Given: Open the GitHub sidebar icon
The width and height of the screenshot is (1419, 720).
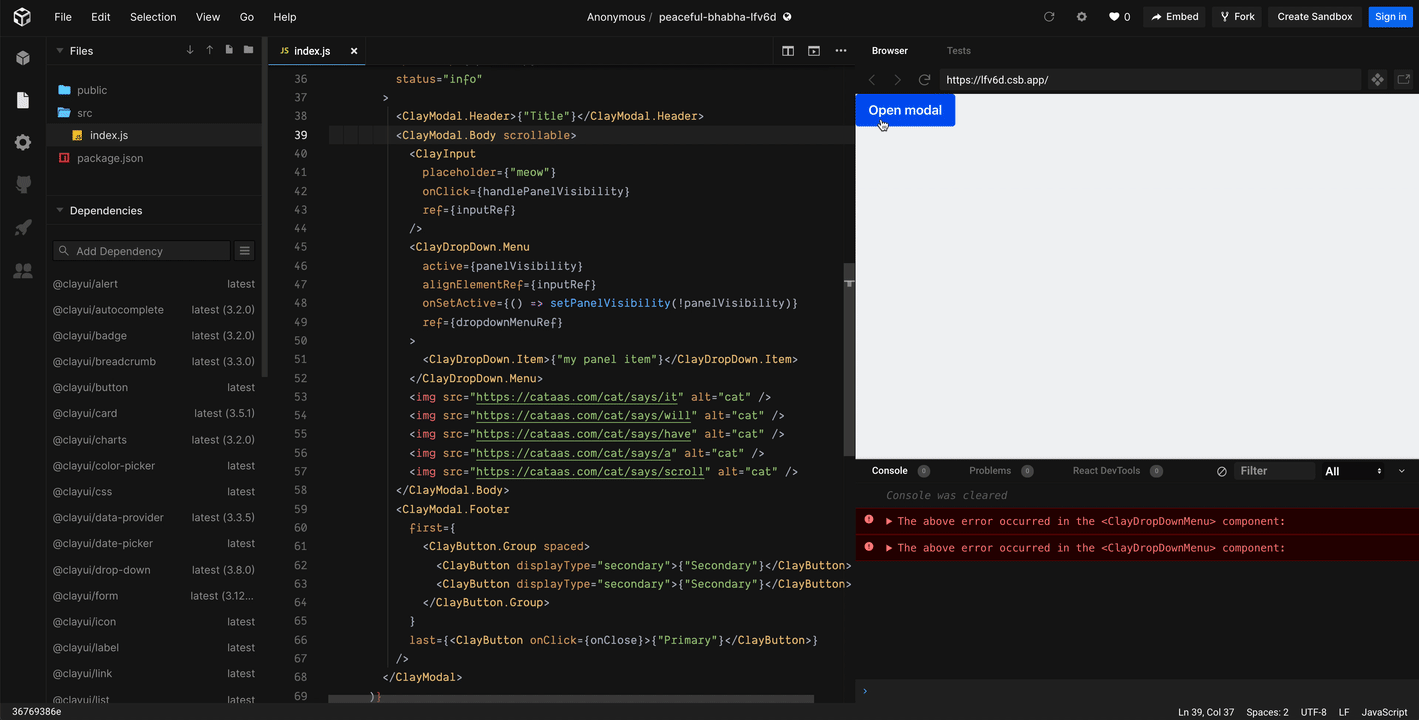Looking at the screenshot, I should (x=22, y=185).
